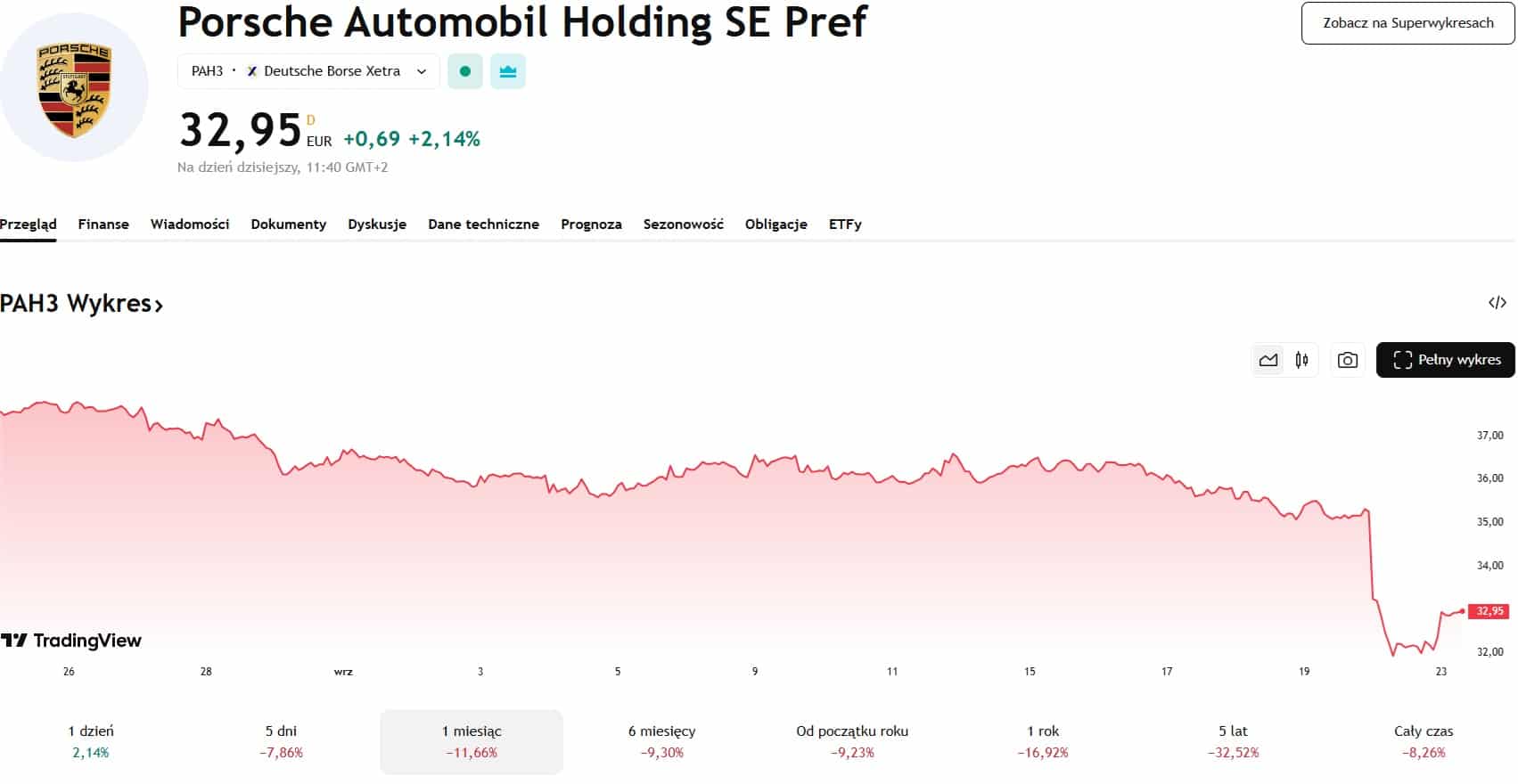Expand the PAH3 Deutsche Borse Xetra dropdown
Viewport: 1518px width, 784px height.
click(308, 71)
